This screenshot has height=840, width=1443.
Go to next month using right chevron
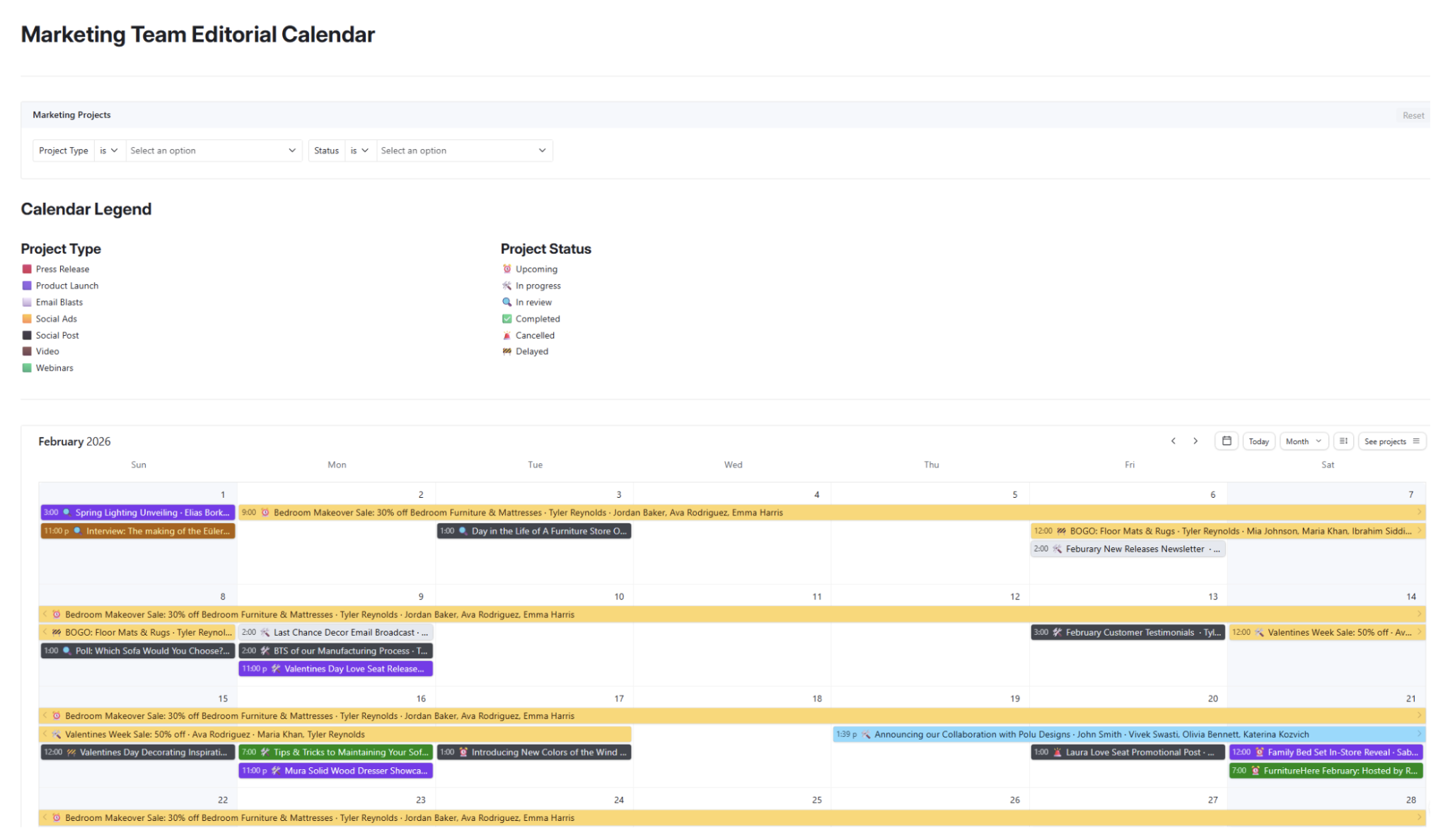coord(1195,441)
